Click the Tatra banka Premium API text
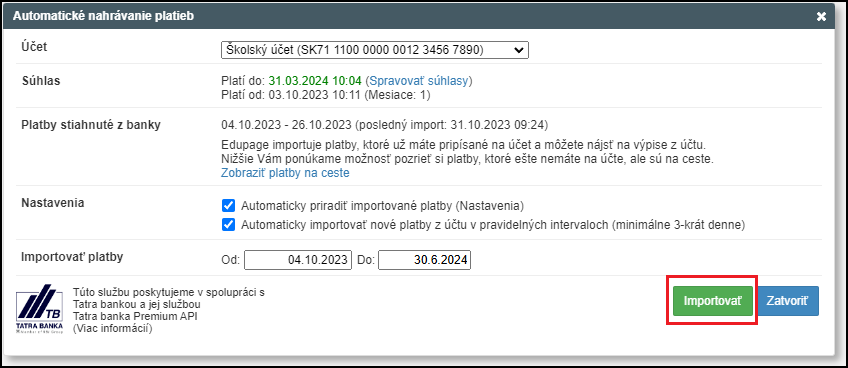 [135, 316]
